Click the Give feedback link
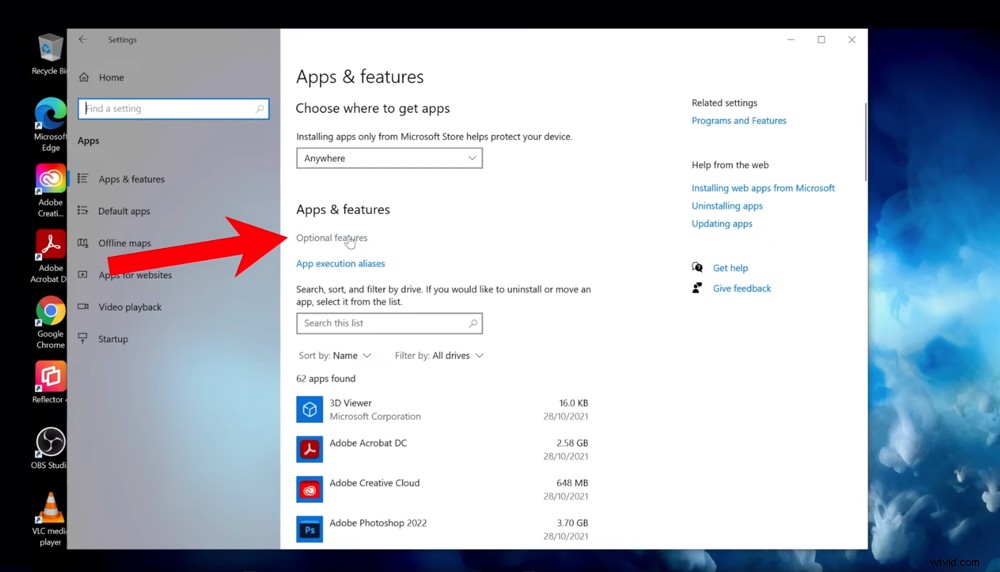1000x572 pixels. tap(742, 288)
